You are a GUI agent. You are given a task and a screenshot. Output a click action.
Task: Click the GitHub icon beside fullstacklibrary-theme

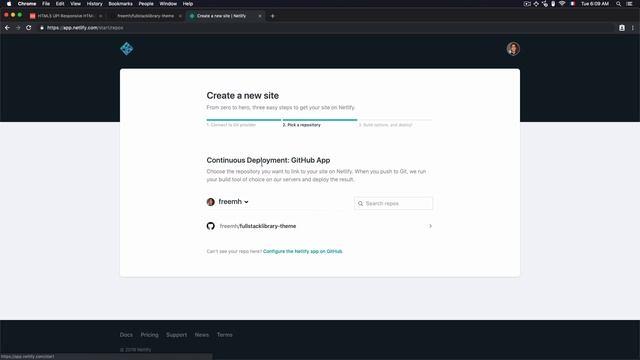point(211,226)
